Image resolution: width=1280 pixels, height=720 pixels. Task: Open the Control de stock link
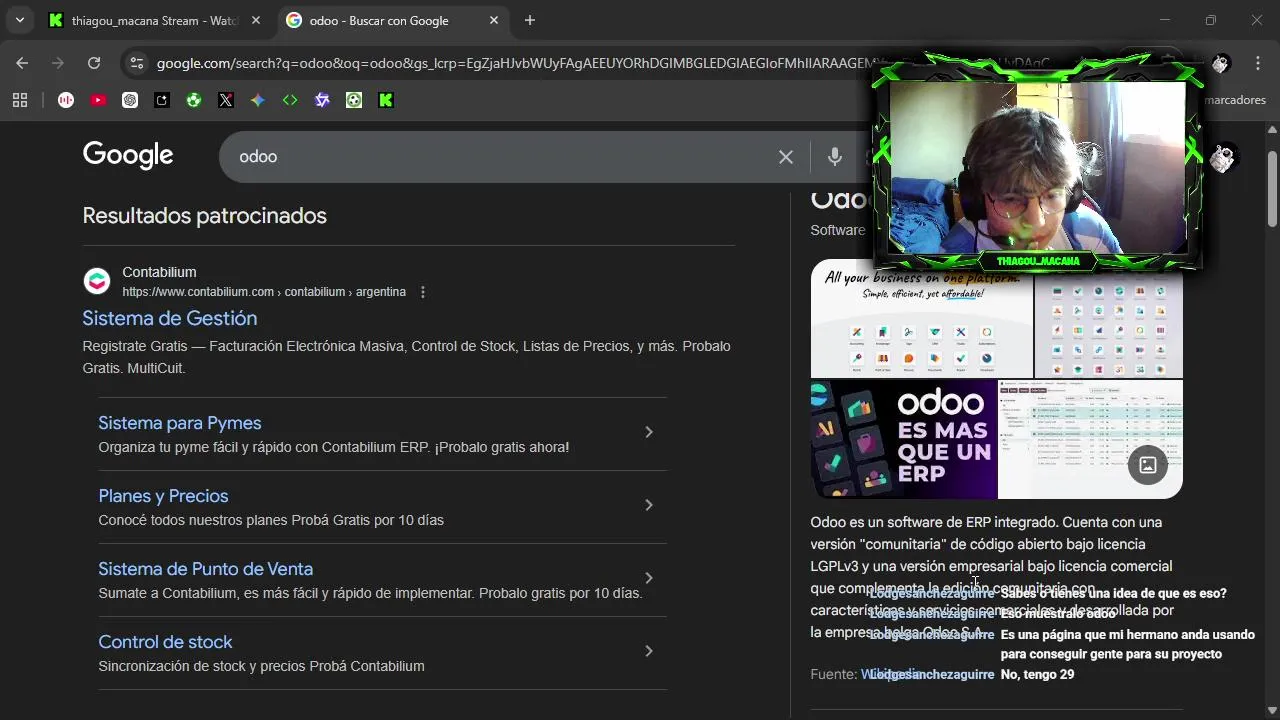click(x=165, y=642)
